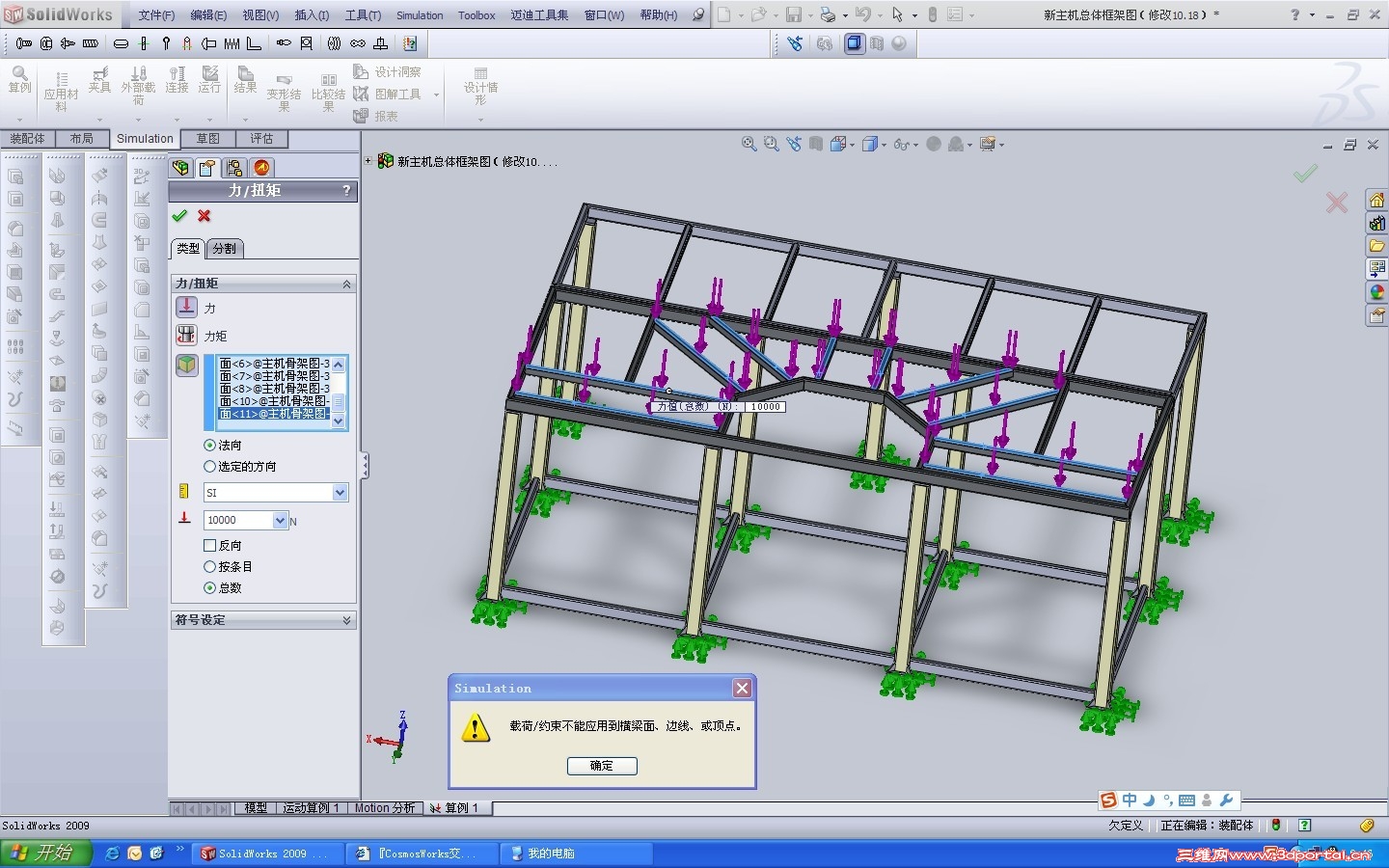Image resolution: width=1389 pixels, height=868 pixels.
Task: Select the 法向 (Normal) radio button
Action: pyautogui.click(x=209, y=446)
